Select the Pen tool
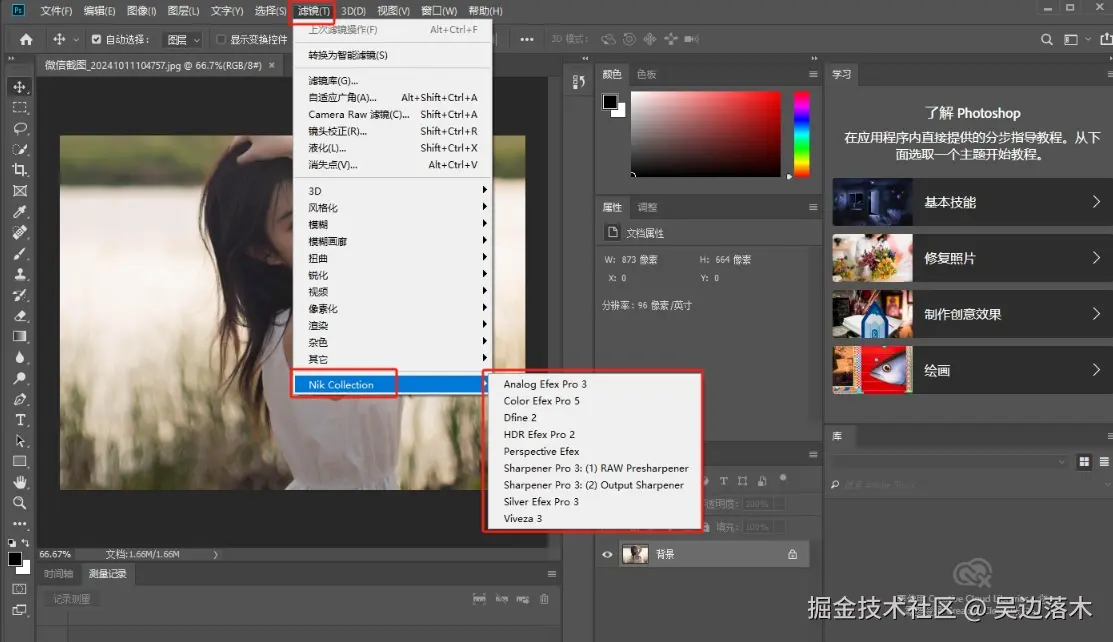The height and width of the screenshot is (642, 1113). click(x=20, y=399)
